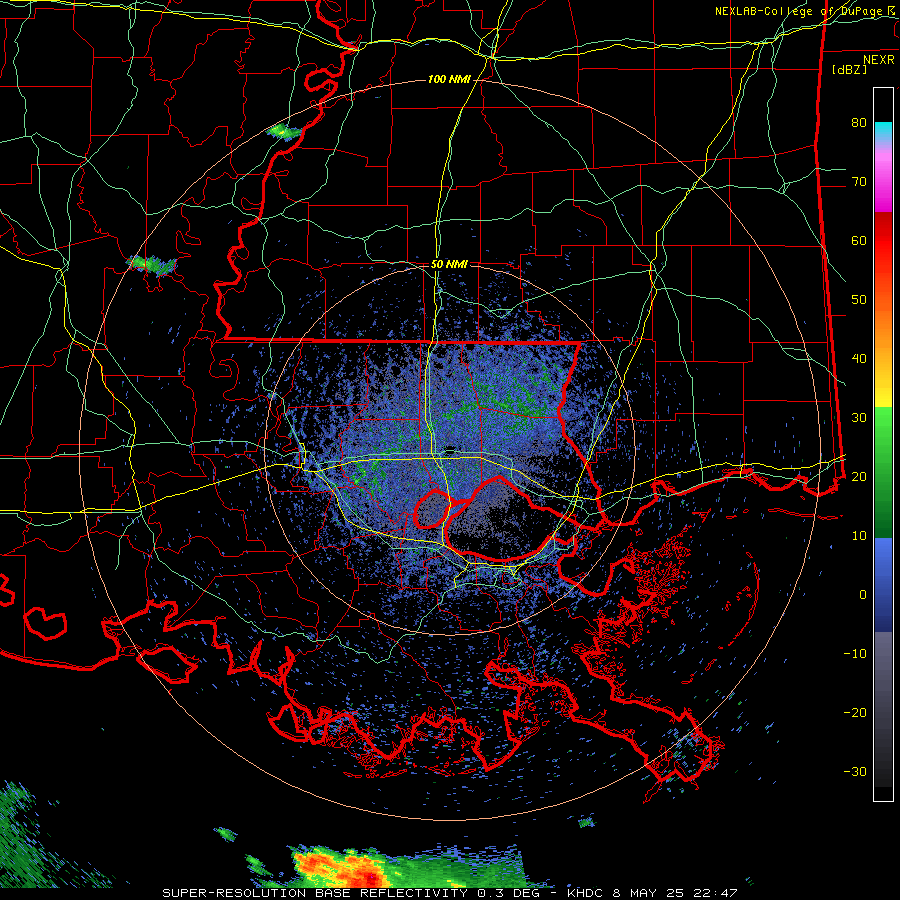Click the 40 value on the dBZ scale
The width and height of the screenshot is (900, 900).
click(859, 359)
